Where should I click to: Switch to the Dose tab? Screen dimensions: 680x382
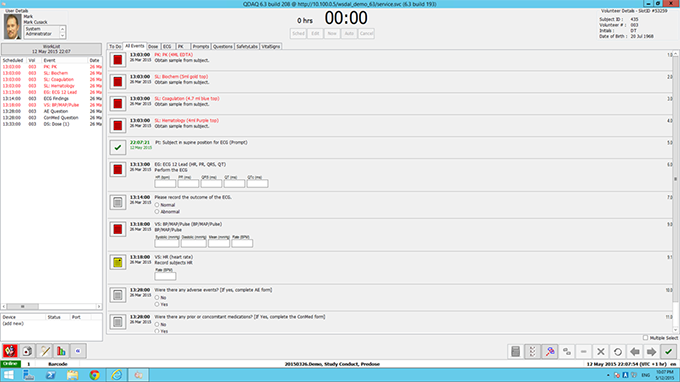pyautogui.click(x=153, y=46)
